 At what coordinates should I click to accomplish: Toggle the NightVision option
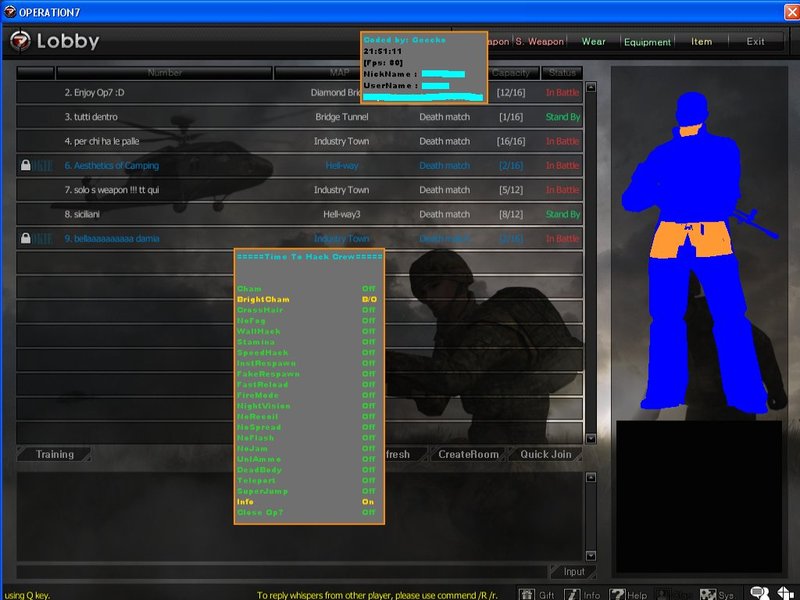click(307, 406)
